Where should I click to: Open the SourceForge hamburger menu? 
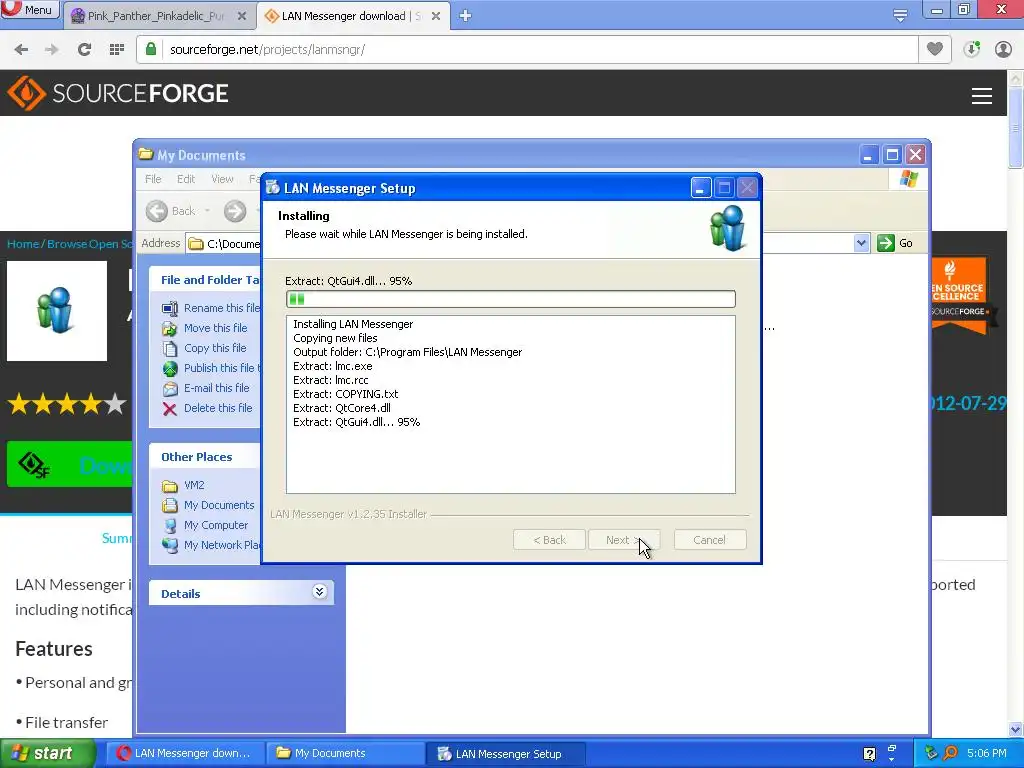click(982, 96)
